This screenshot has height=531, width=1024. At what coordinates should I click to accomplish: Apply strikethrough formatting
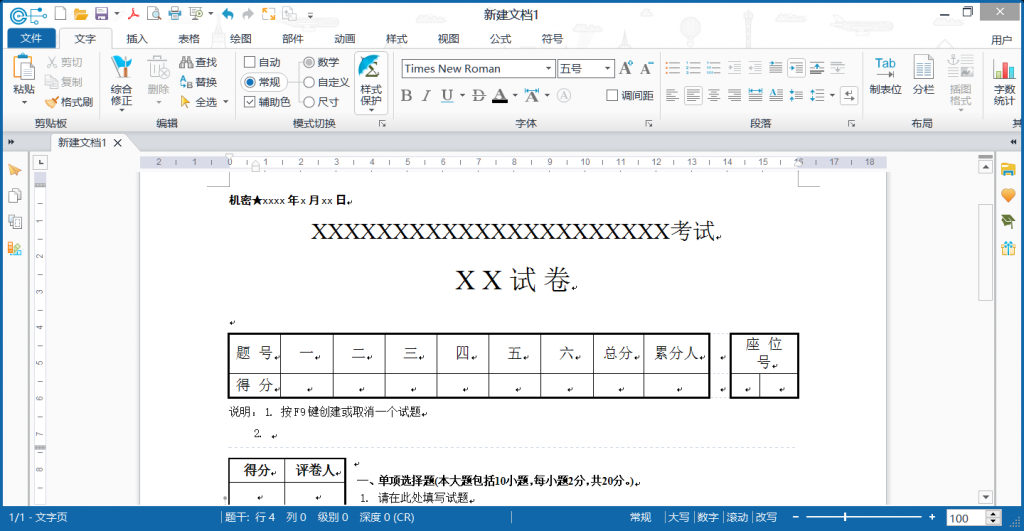coord(479,95)
